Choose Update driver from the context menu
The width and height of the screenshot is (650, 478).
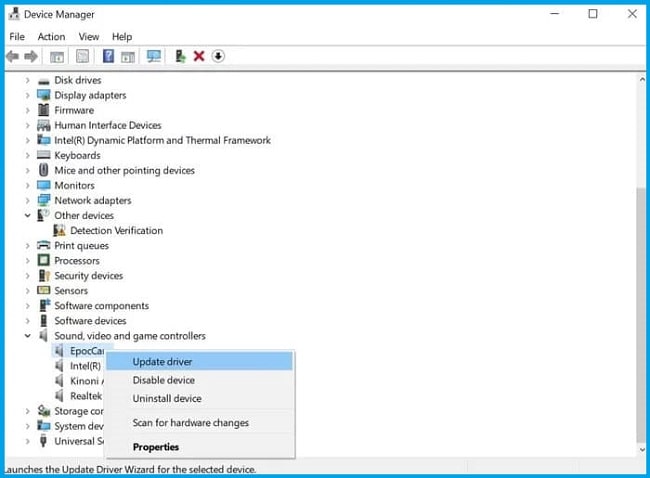[x=199, y=362]
